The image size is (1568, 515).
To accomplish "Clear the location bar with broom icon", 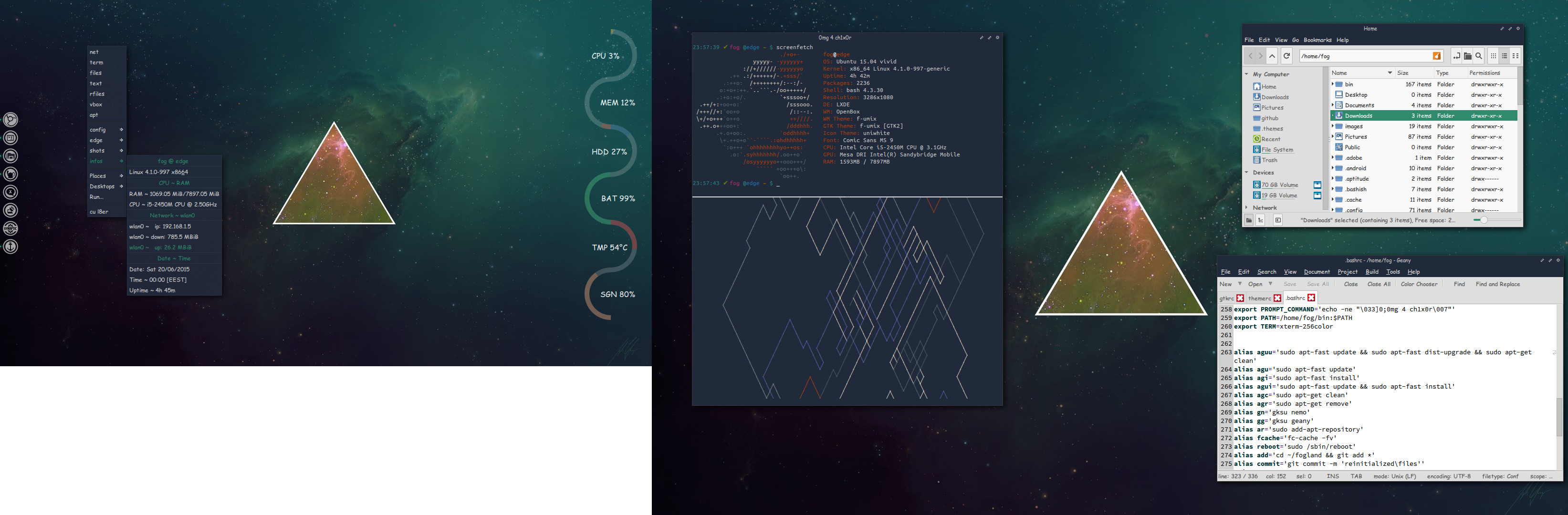I will tap(1436, 56).
